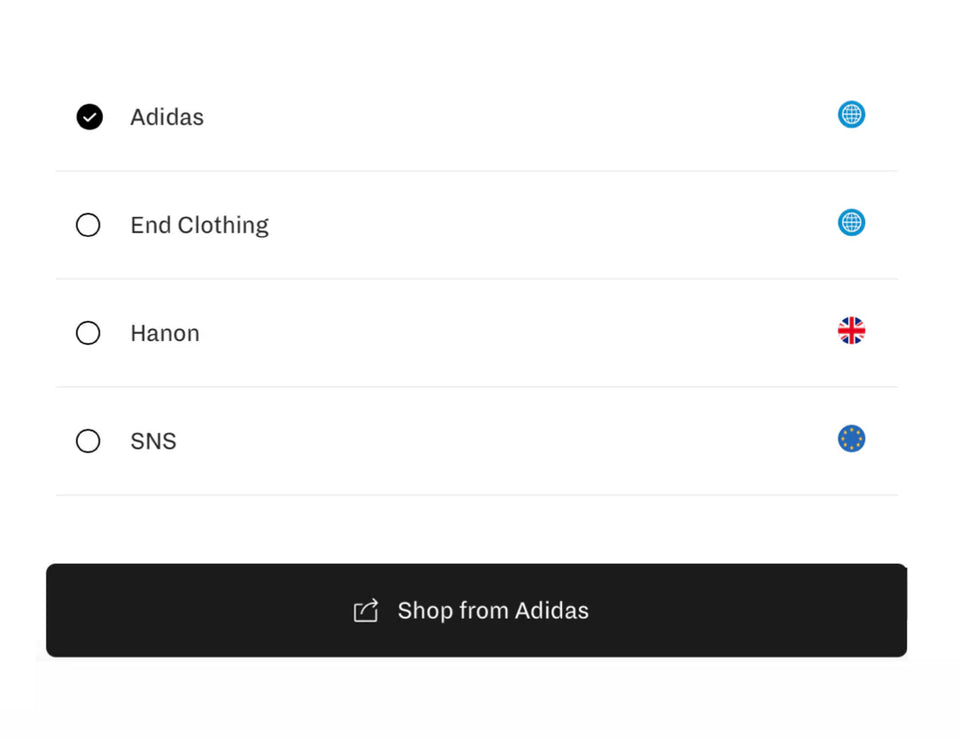Select the Hanon radio button

pos(88,333)
